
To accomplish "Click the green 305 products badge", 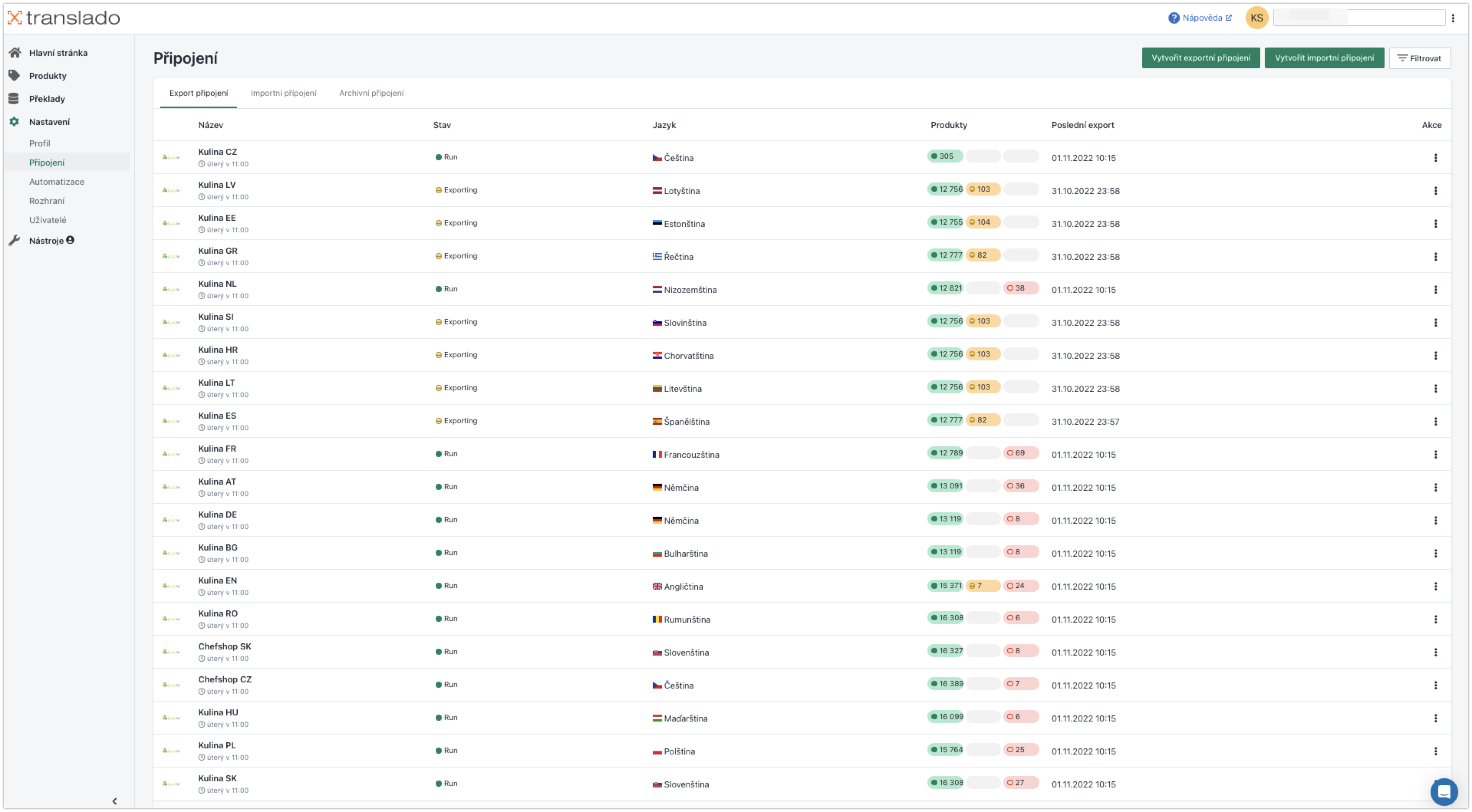I will point(945,156).
